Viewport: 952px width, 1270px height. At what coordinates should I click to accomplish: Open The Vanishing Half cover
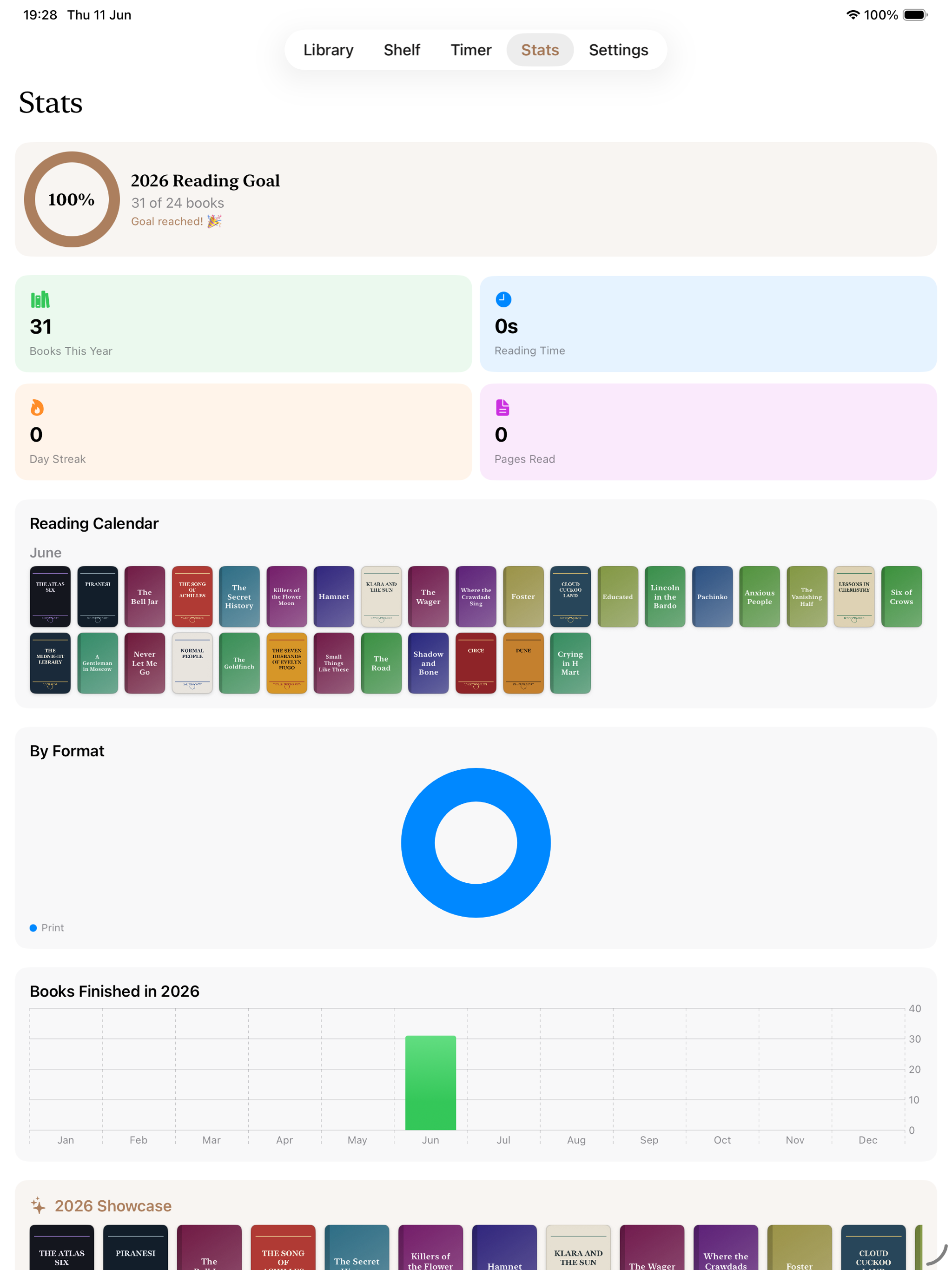[x=807, y=596]
